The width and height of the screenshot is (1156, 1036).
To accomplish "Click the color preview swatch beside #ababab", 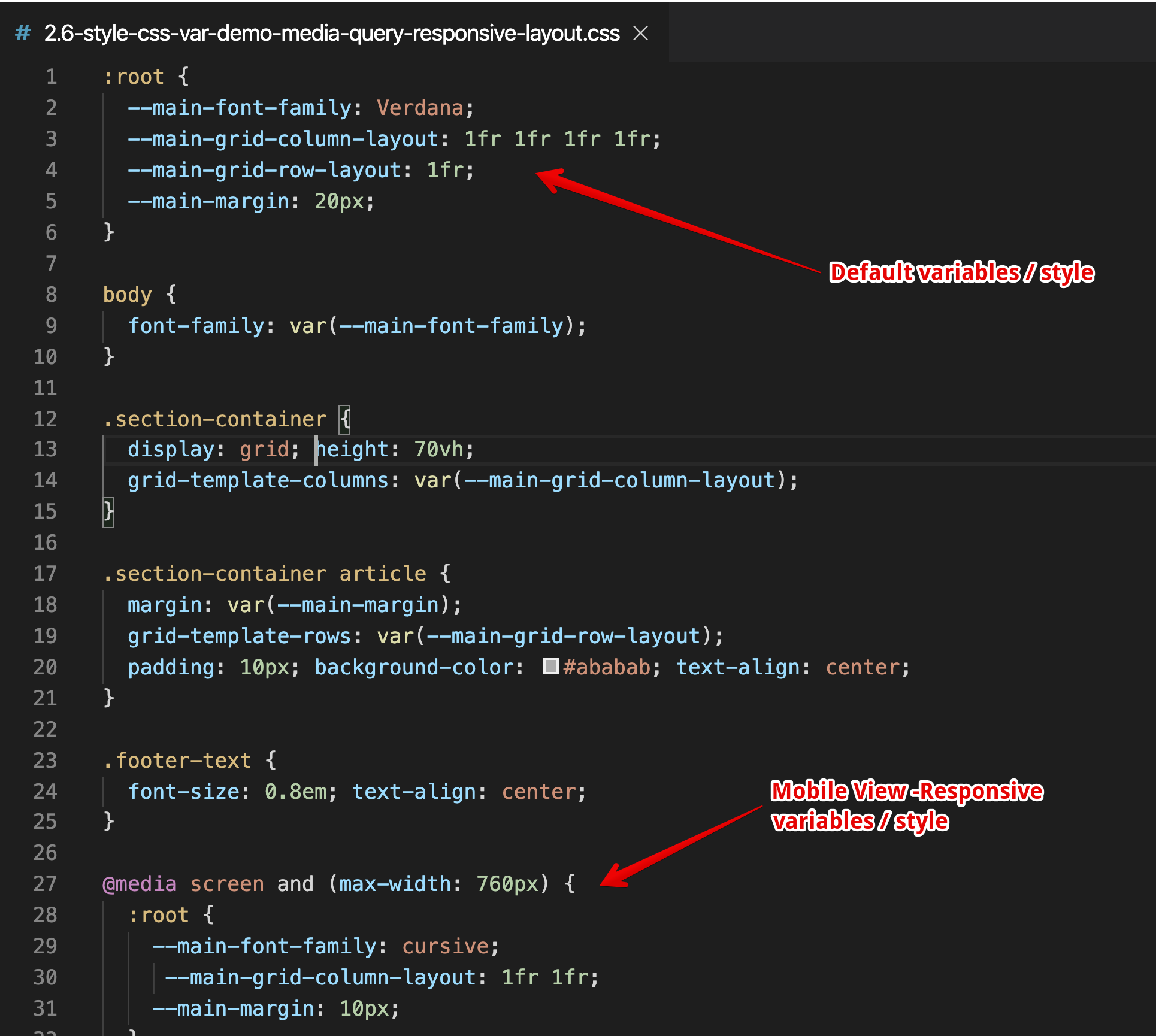I will [x=550, y=667].
